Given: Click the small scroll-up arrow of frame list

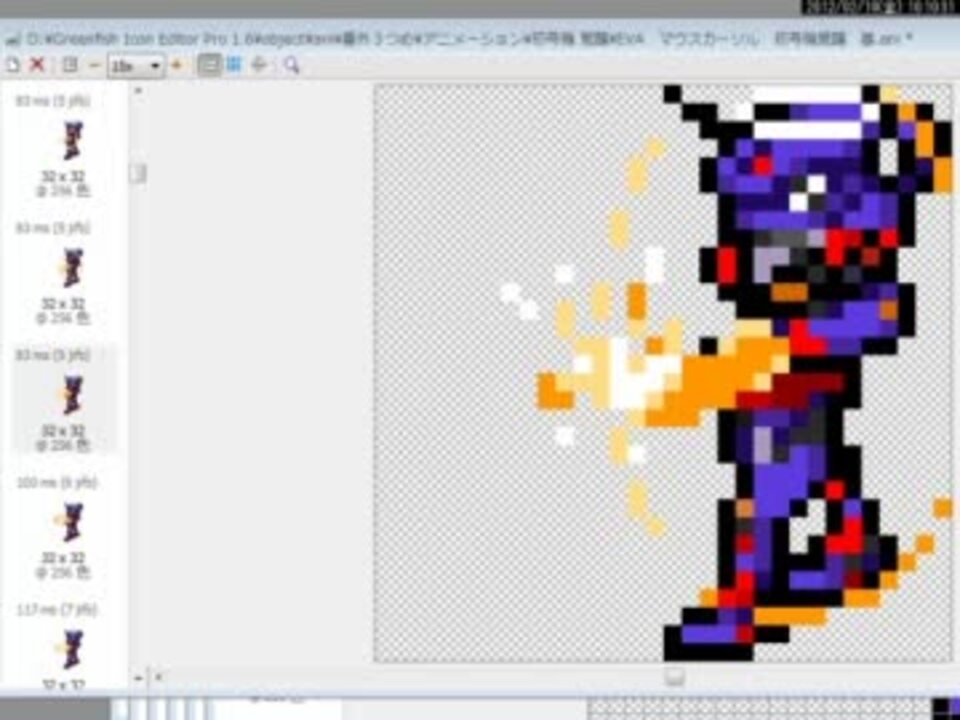Looking at the screenshot, I should coord(138,91).
